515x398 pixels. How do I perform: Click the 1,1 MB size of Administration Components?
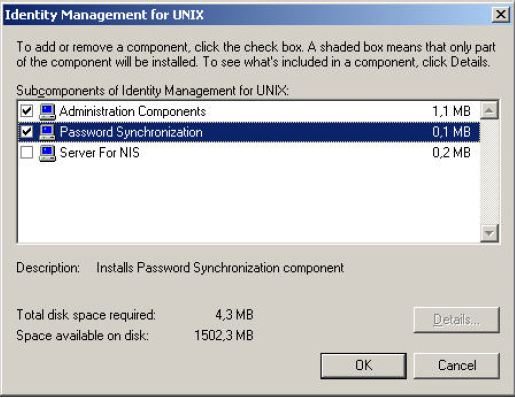tap(451, 111)
